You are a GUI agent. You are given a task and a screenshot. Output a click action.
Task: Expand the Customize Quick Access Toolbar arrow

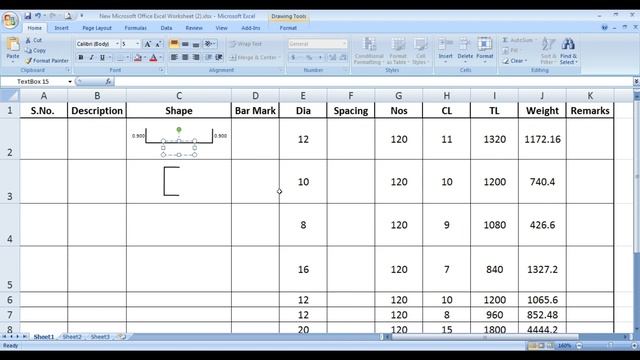click(x=82, y=16)
